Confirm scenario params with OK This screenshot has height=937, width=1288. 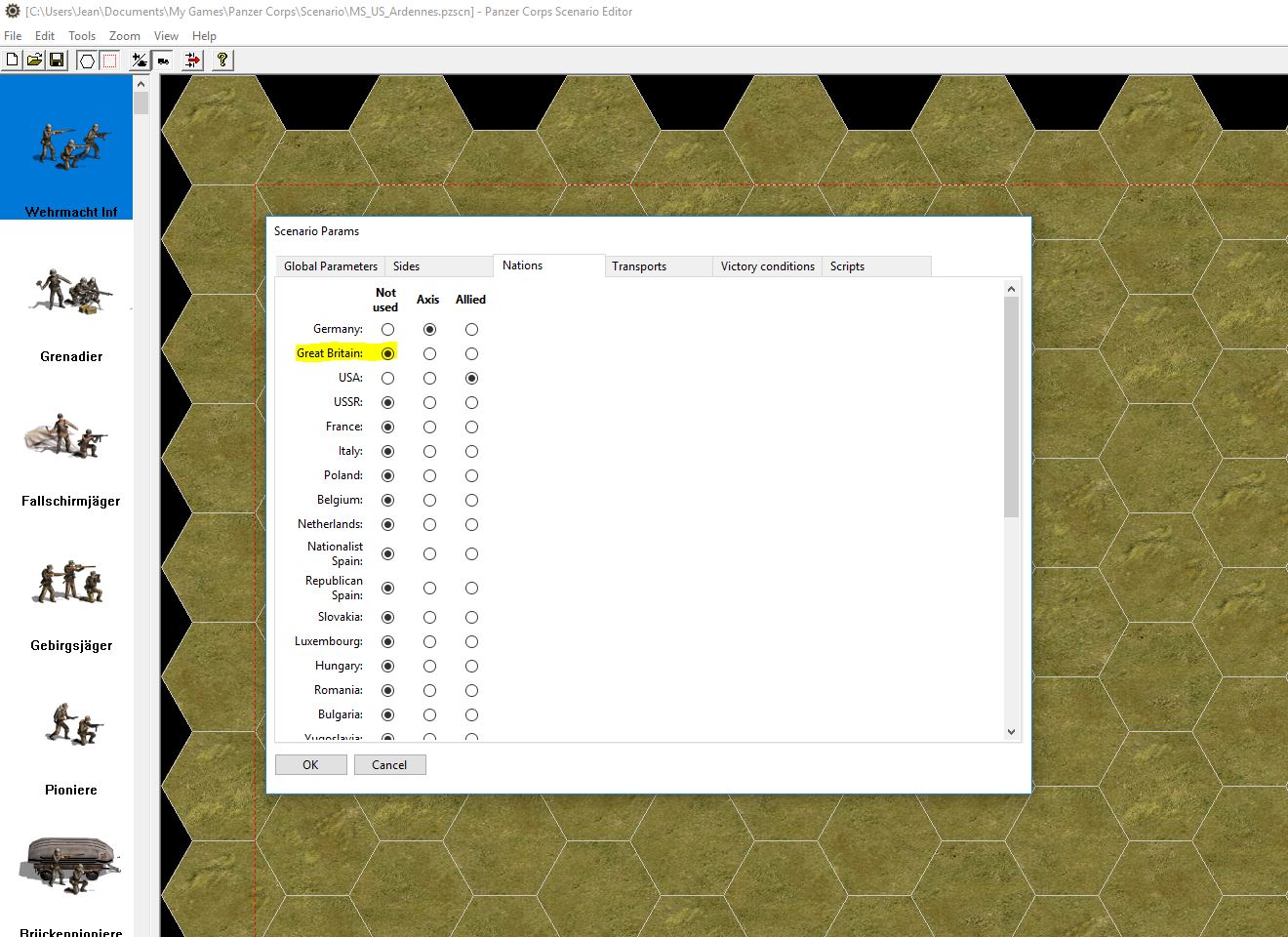click(x=310, y=765)
